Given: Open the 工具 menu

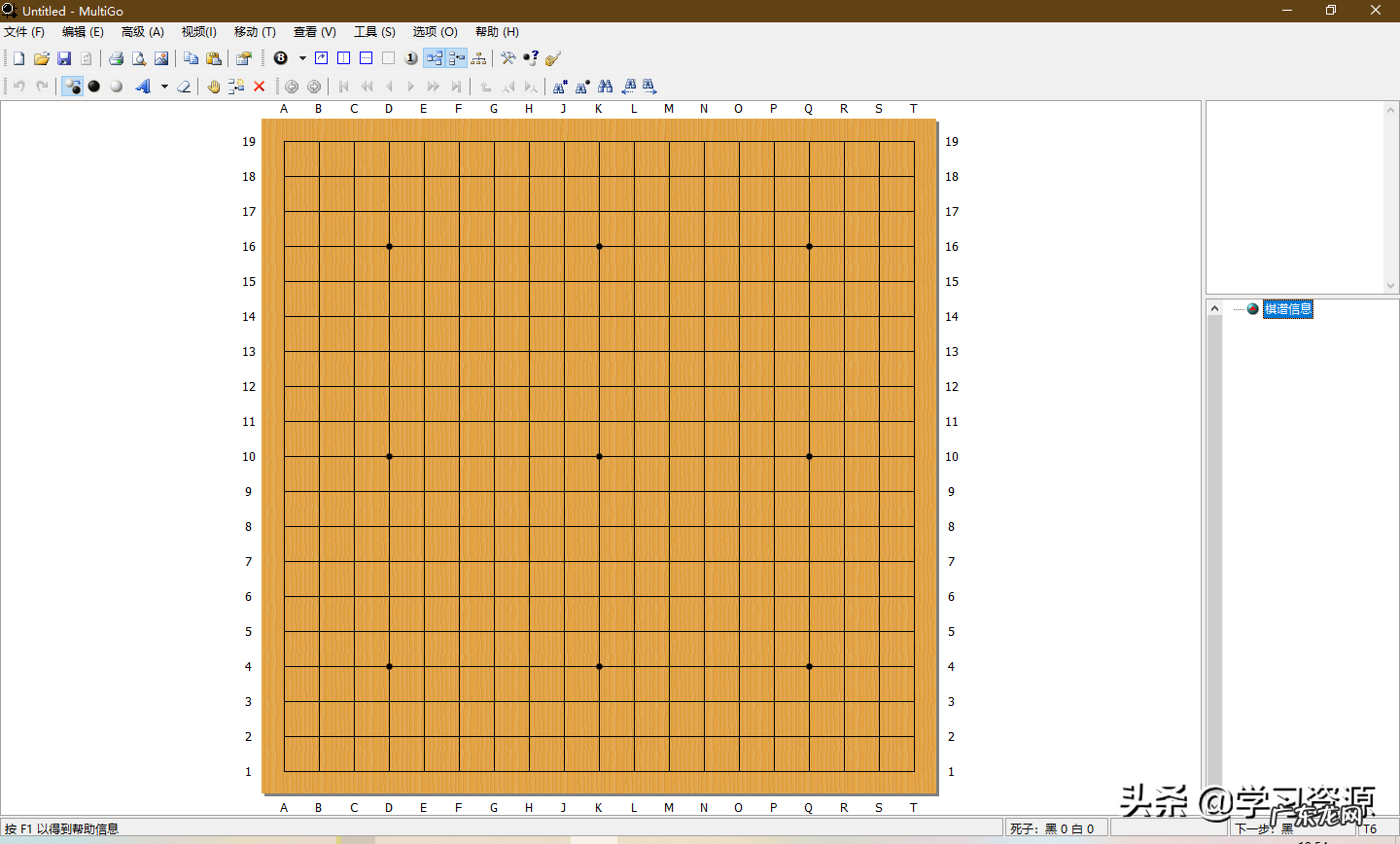Looking at the screenshot, I should click(372, 31).
